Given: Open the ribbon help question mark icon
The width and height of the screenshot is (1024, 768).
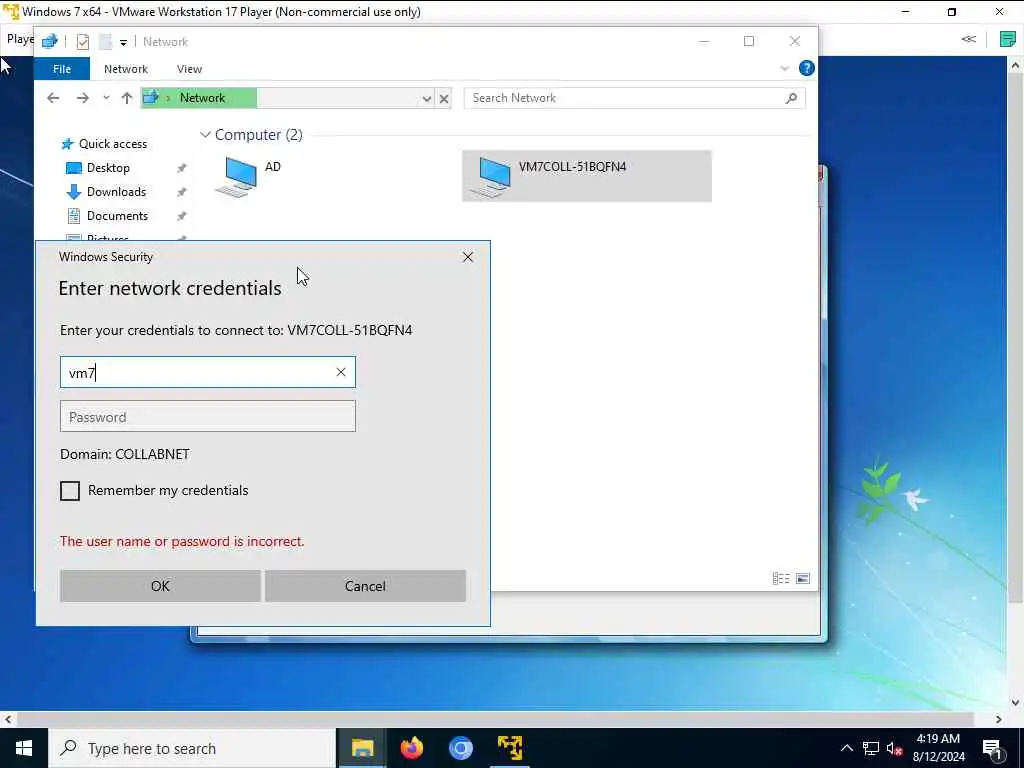Looking at the screenshot, I should tap(807, 69).
